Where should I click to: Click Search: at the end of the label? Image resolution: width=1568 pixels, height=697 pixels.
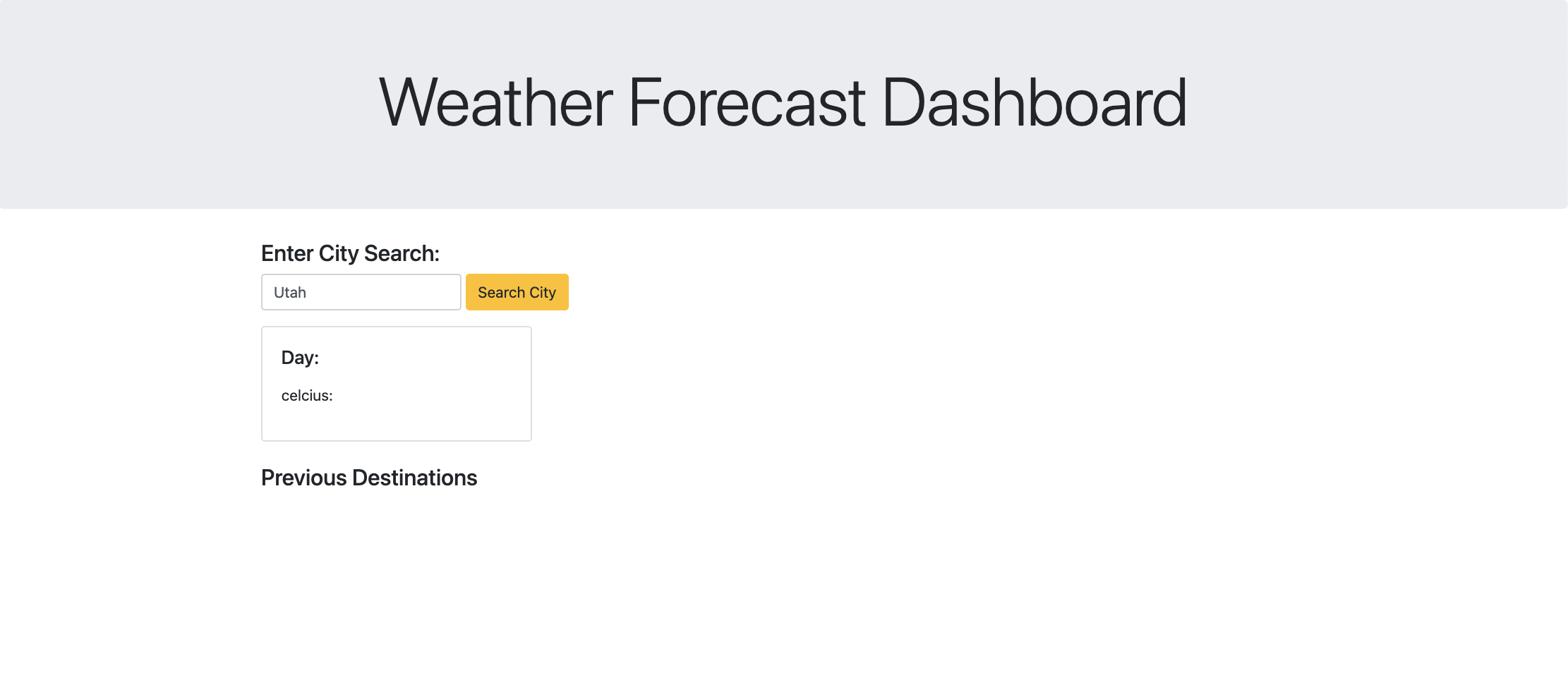coord(402,253)
